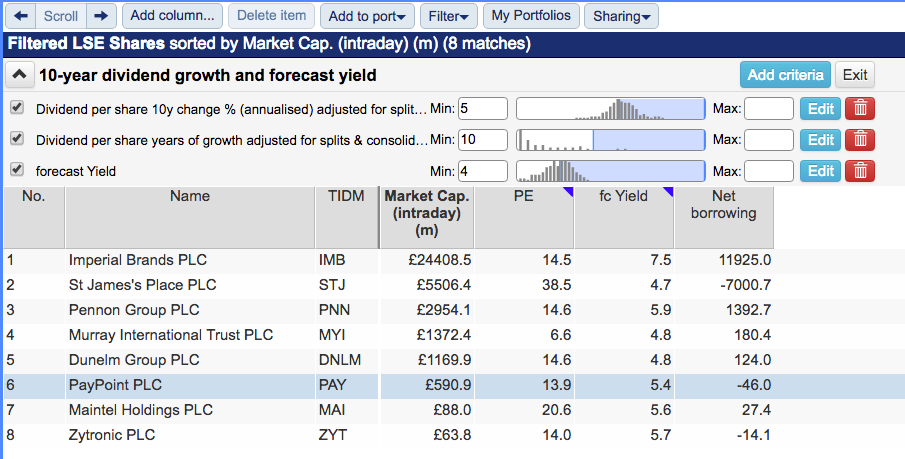Sort by the Name column header
905x459 pixels.
click(190, 217)
